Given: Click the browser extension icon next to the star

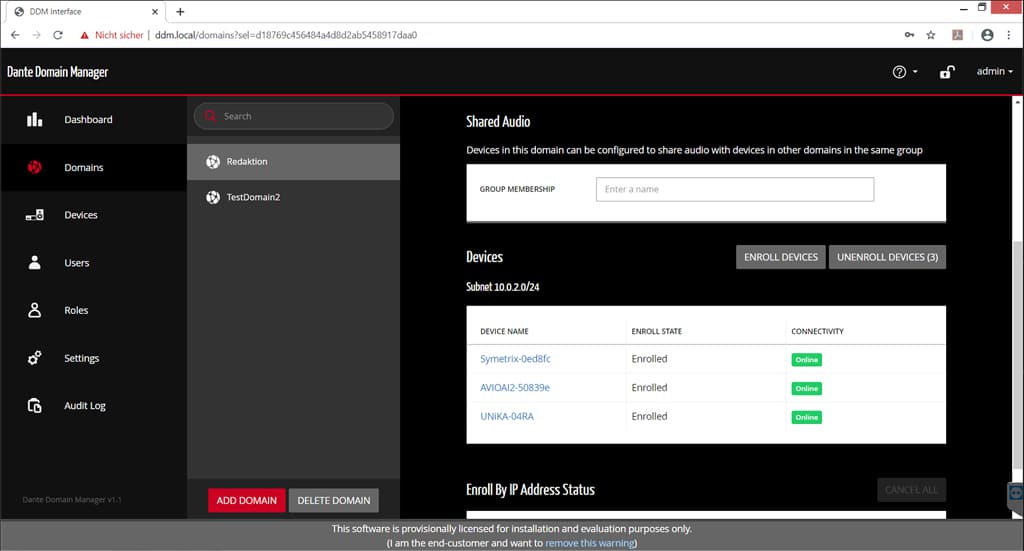Looking at the screenshot, I should click(957, 35).
